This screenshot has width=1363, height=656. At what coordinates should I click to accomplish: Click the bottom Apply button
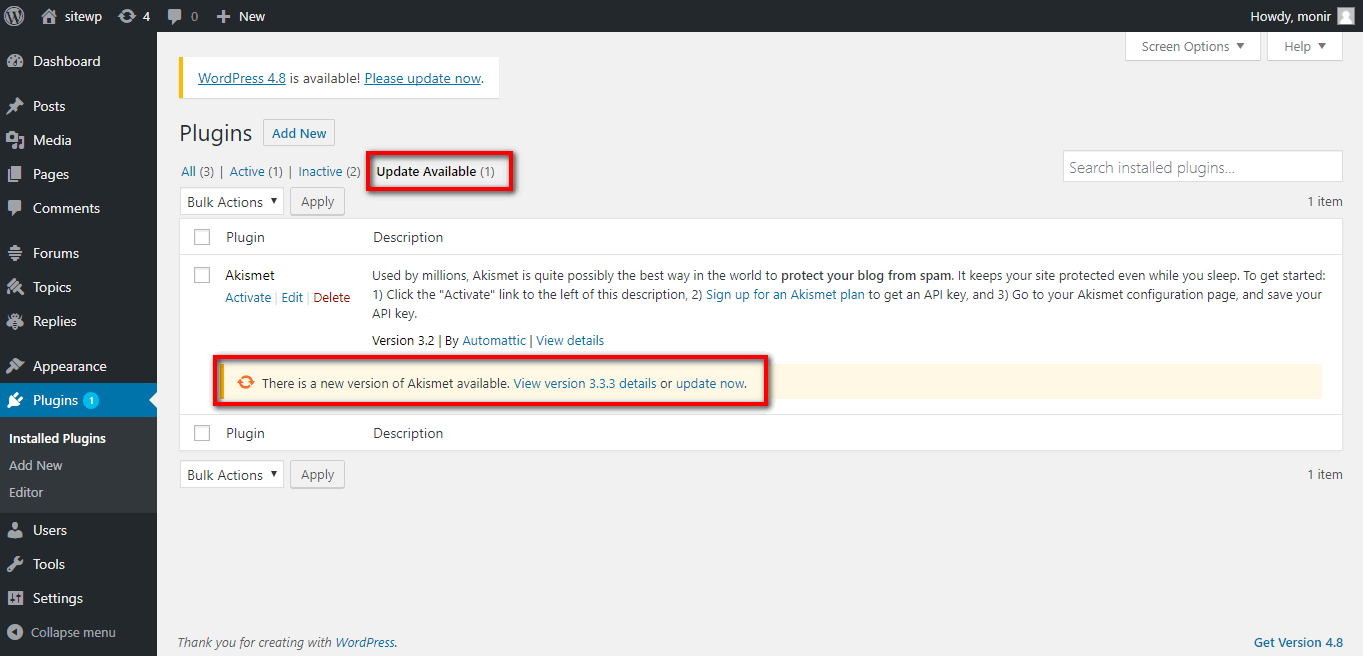pos(318,475)
